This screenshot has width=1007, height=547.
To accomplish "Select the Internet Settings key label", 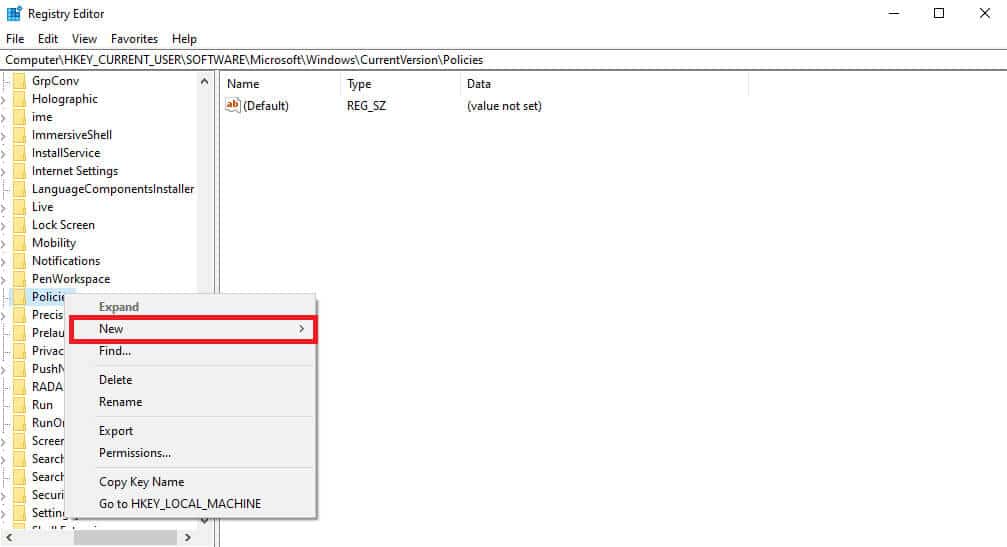I will (x=75, y=171).
